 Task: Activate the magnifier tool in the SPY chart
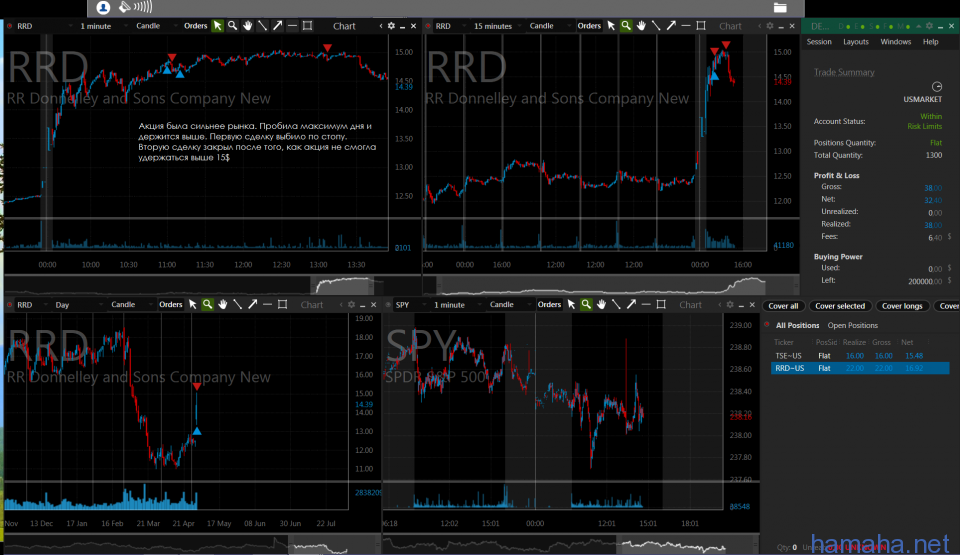click(x=586, y=304)
